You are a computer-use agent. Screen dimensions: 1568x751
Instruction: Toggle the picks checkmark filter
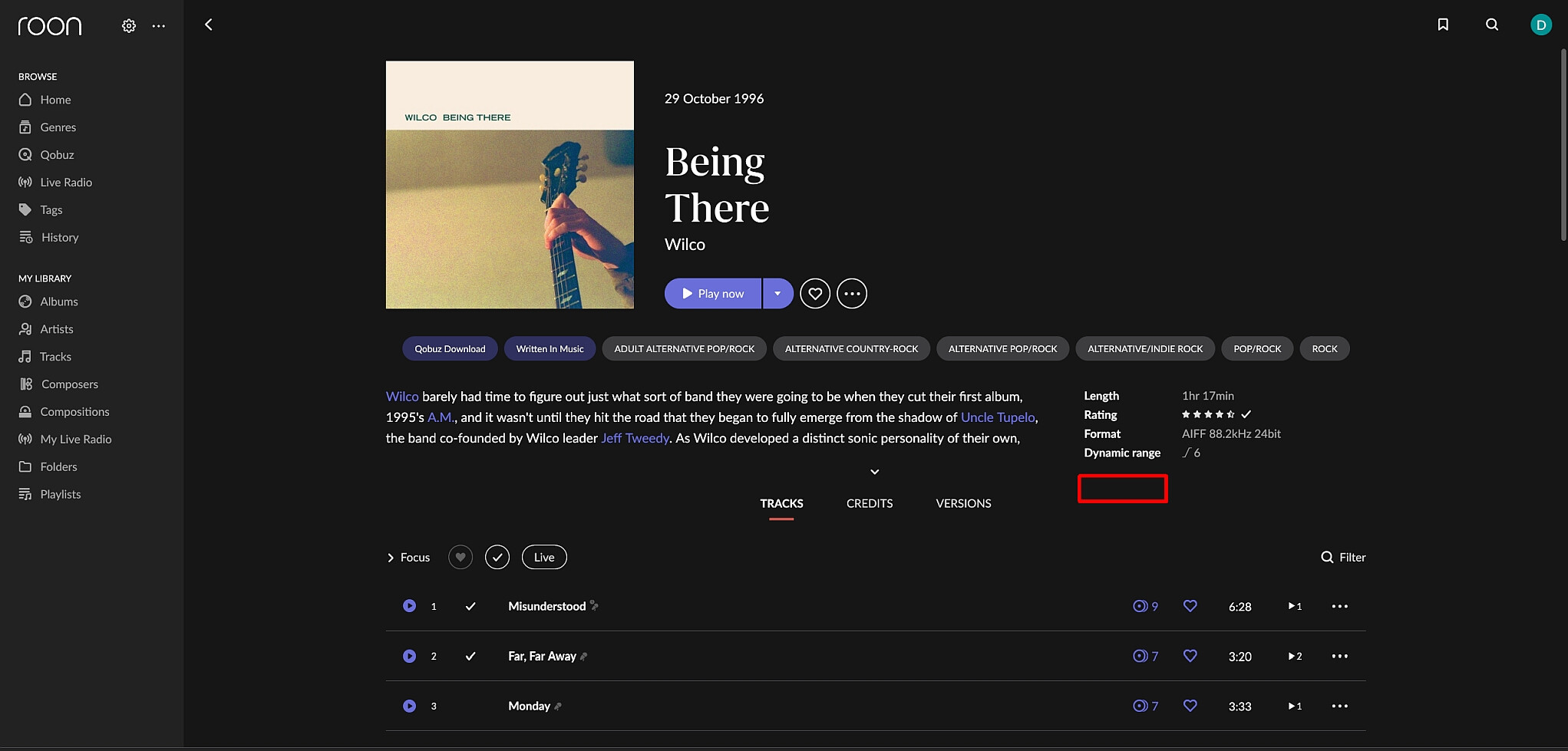(497, 558)
